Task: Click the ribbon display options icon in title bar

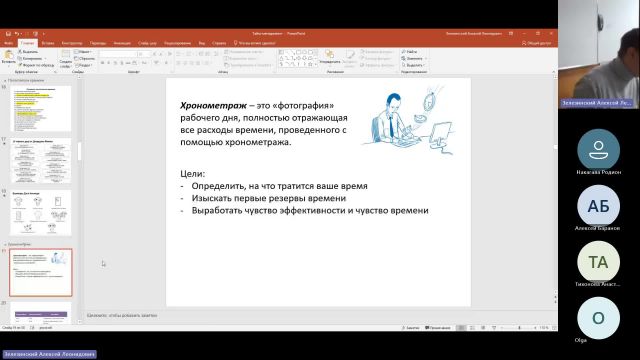Action: (511, 33)
